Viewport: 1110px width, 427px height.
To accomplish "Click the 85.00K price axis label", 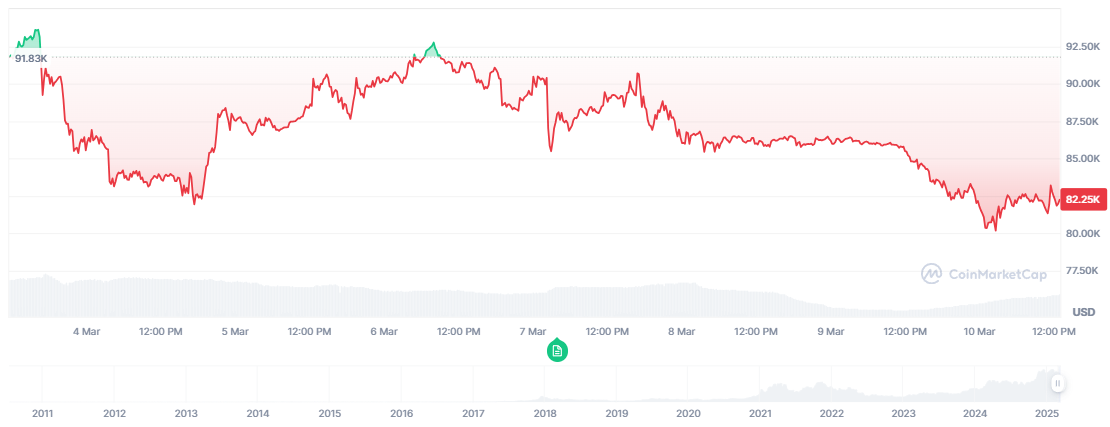I will click(1083, 159).
